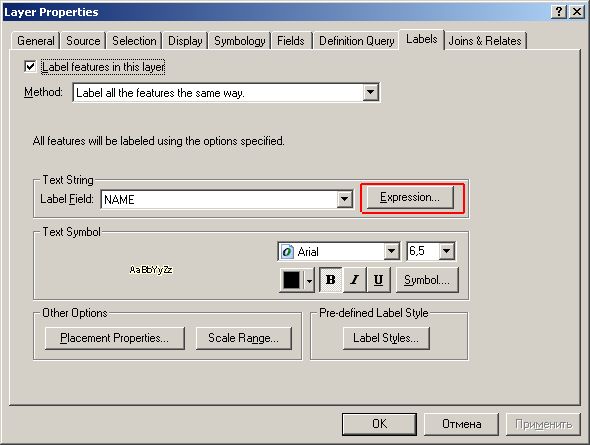Uncheck Label features in this layer
Image resolution: width=590 pixels, height=445 pixels.
(x=30, y=67)
